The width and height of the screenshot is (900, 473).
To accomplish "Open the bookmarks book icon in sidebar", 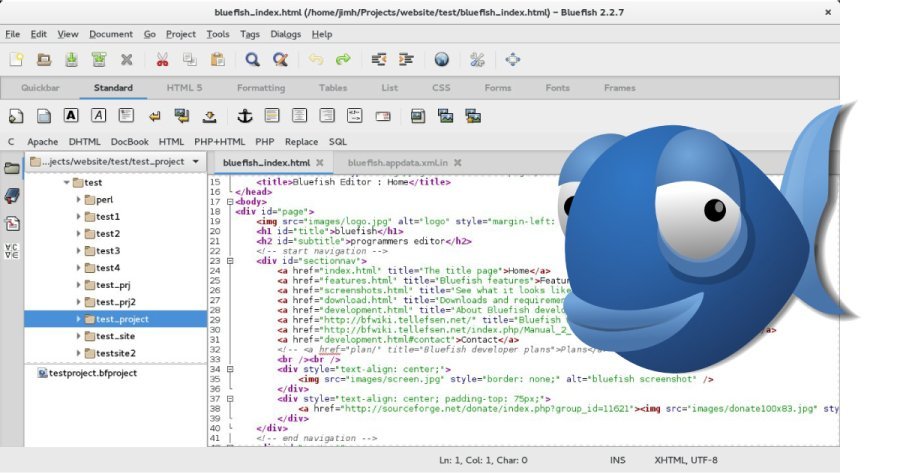I will point(12,195).
